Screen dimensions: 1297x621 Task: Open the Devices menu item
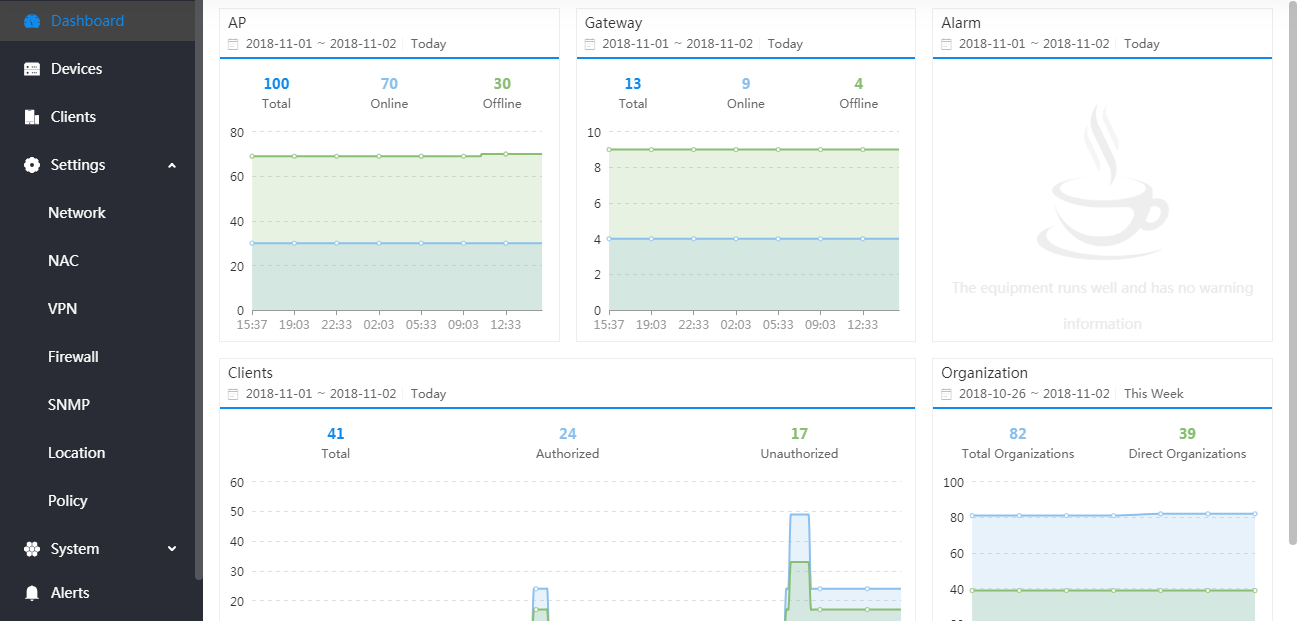(98, 69)
